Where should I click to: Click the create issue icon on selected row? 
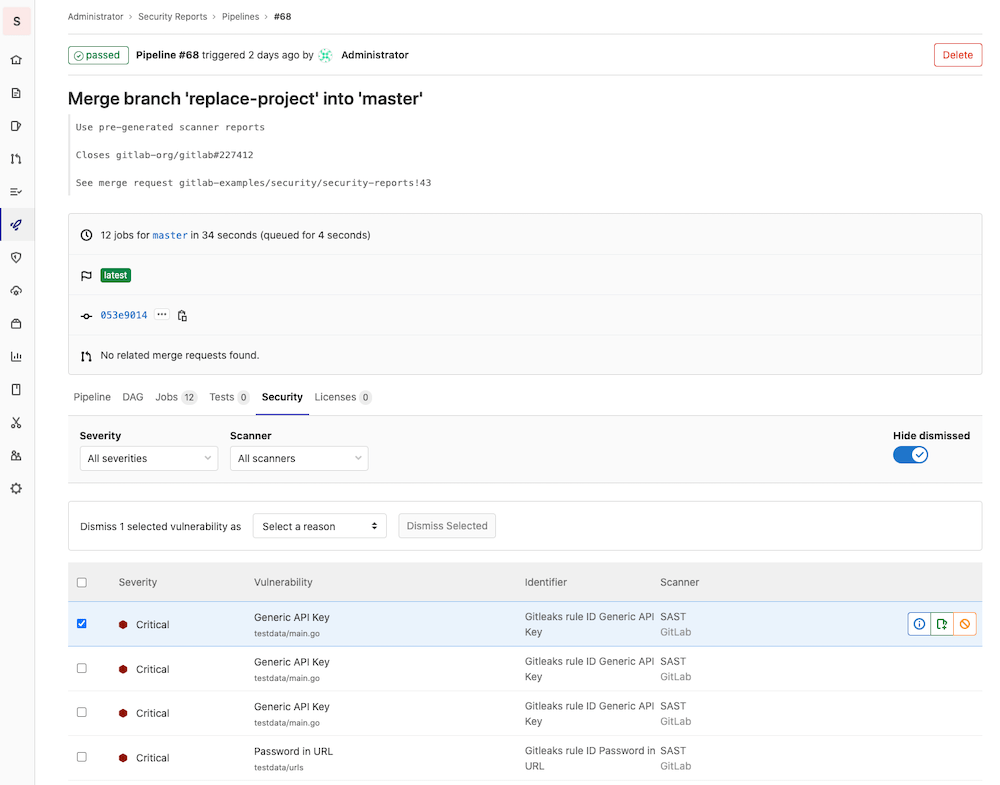[942, 624]
